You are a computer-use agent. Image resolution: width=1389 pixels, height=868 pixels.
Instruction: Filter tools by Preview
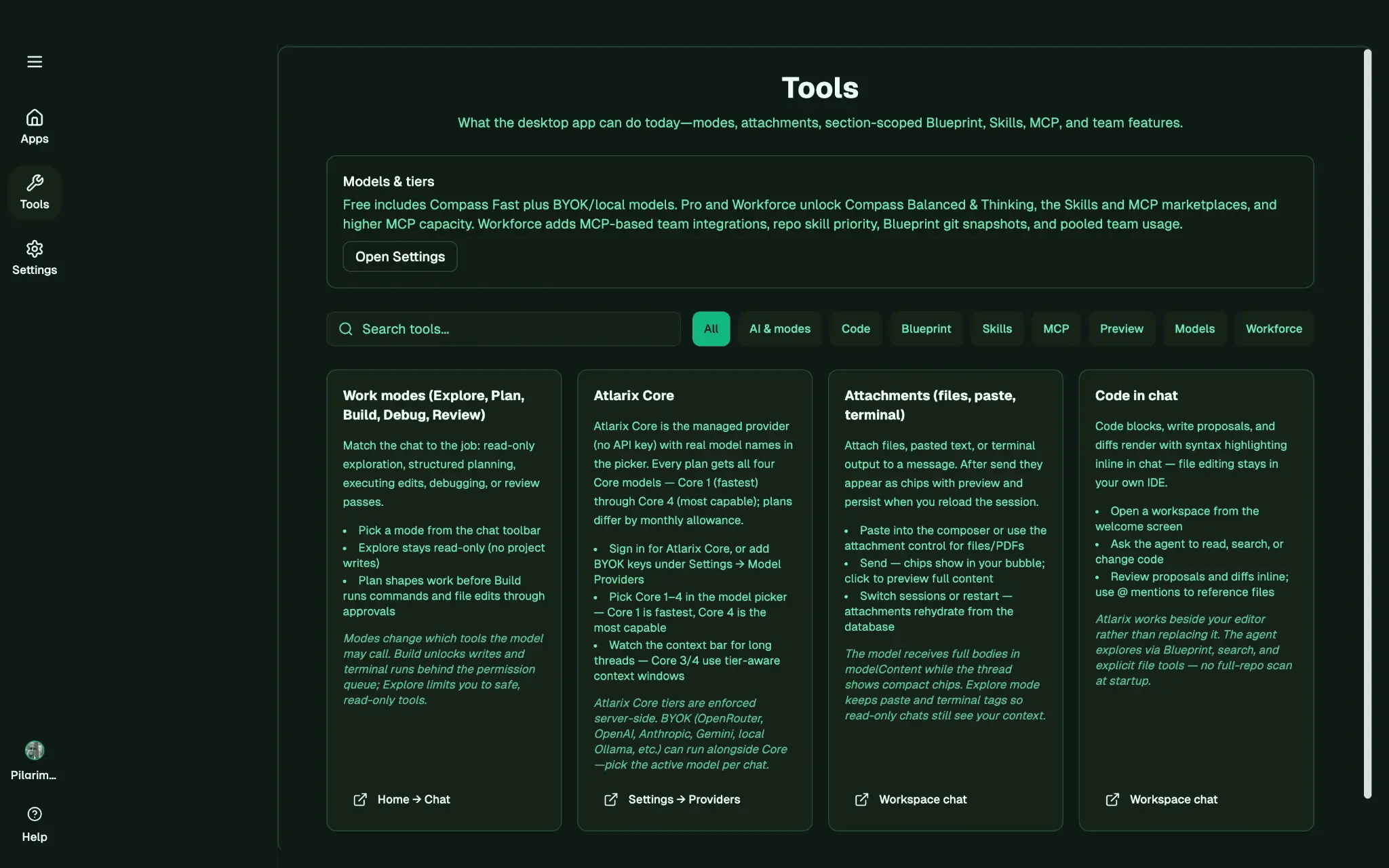1122,329
